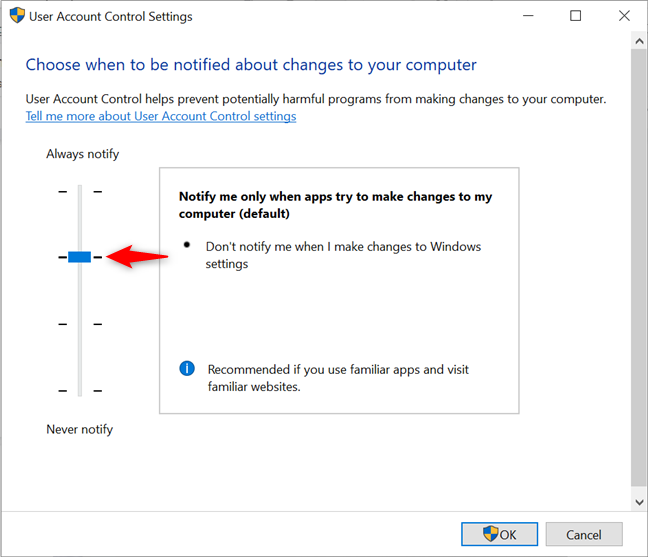Click the blue UAC slider thumb

pos(79,257)
